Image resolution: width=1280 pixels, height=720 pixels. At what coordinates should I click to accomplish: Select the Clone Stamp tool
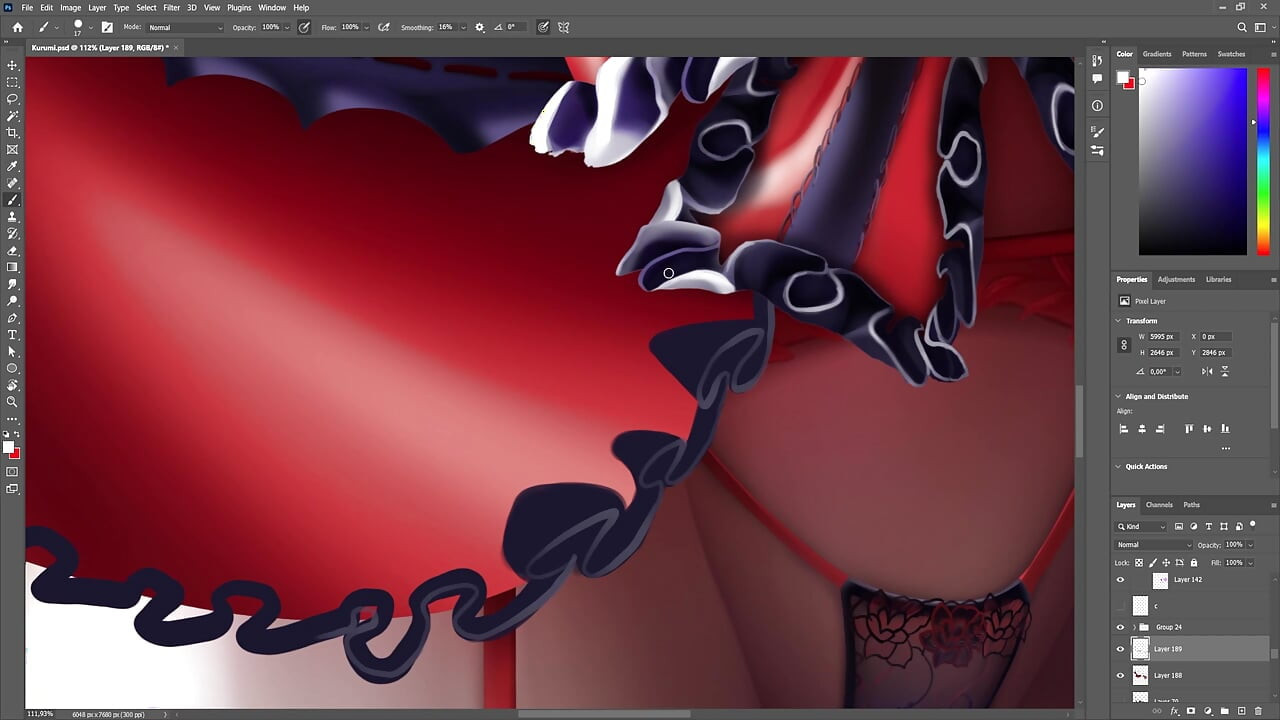pos(13,217)
